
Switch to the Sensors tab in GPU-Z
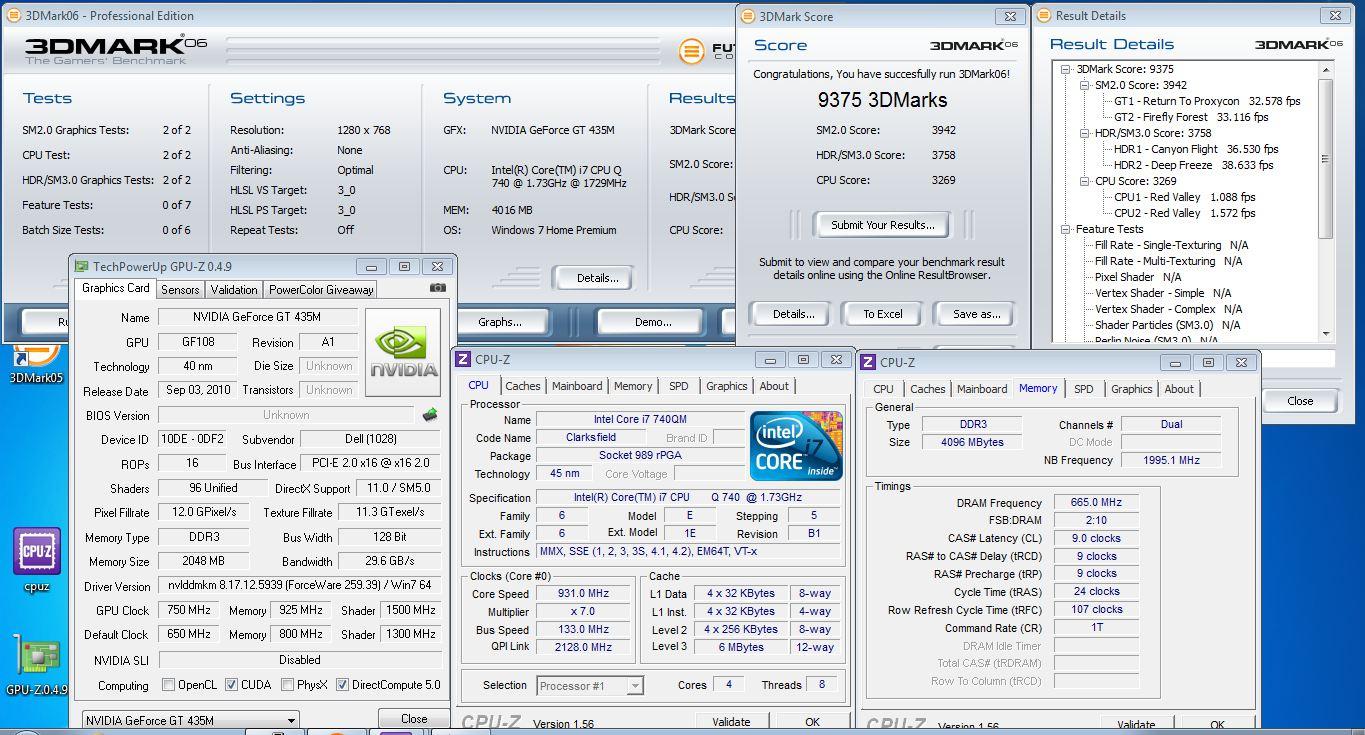pos(180,290)
